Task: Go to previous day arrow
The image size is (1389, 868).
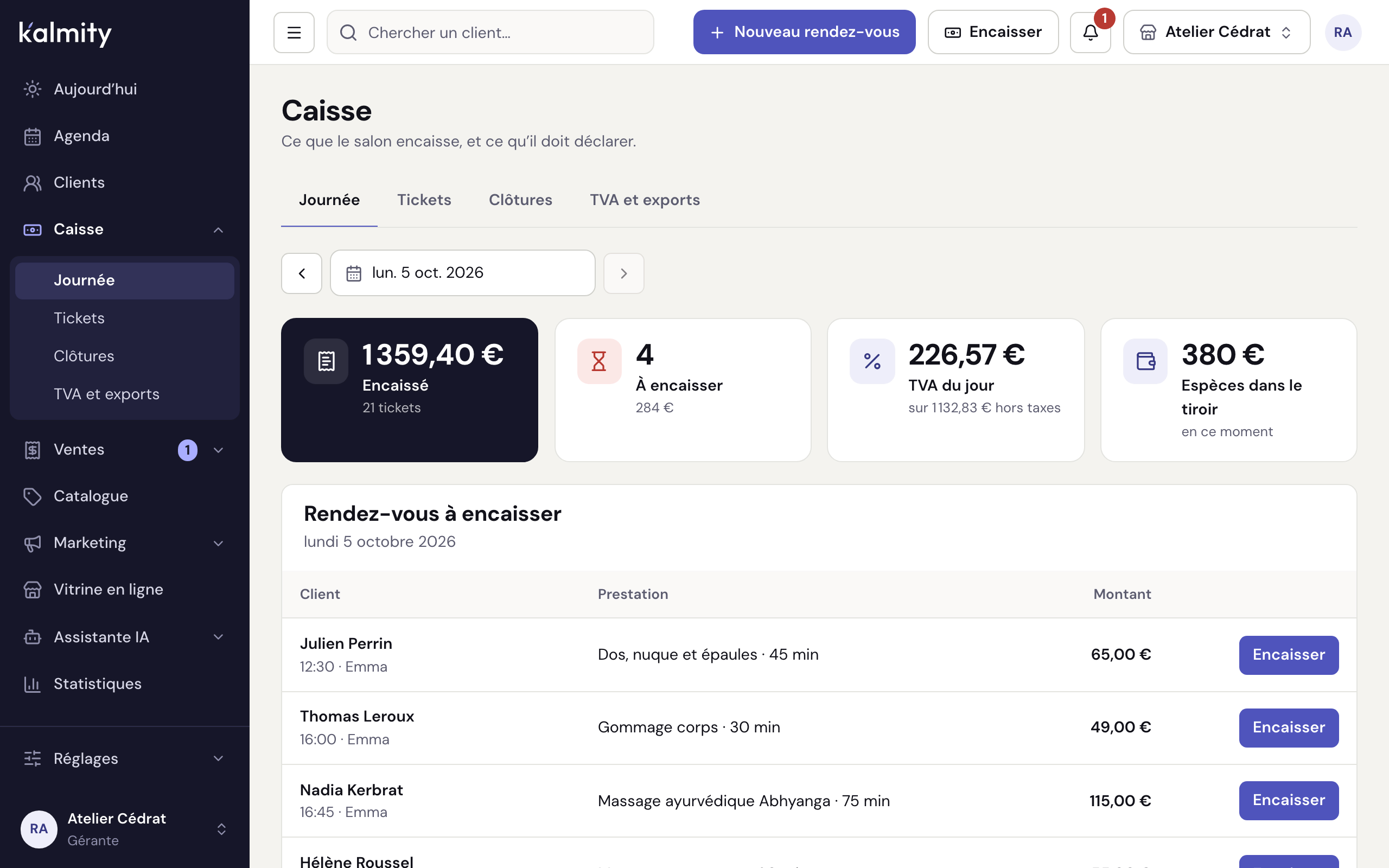Action: point(301,273)
